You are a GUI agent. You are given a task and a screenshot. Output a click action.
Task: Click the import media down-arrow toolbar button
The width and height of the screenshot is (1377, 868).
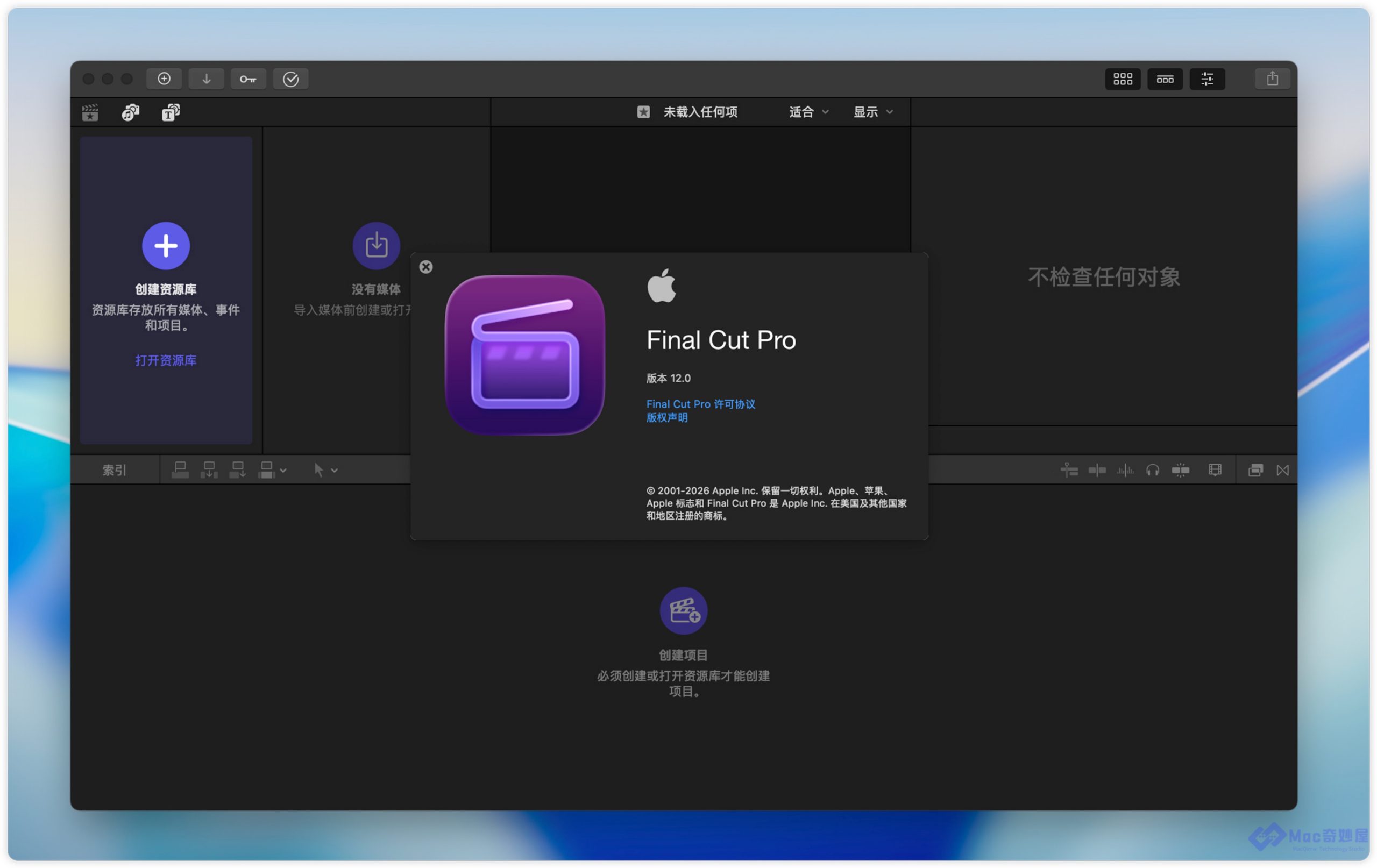coord(206,79)
